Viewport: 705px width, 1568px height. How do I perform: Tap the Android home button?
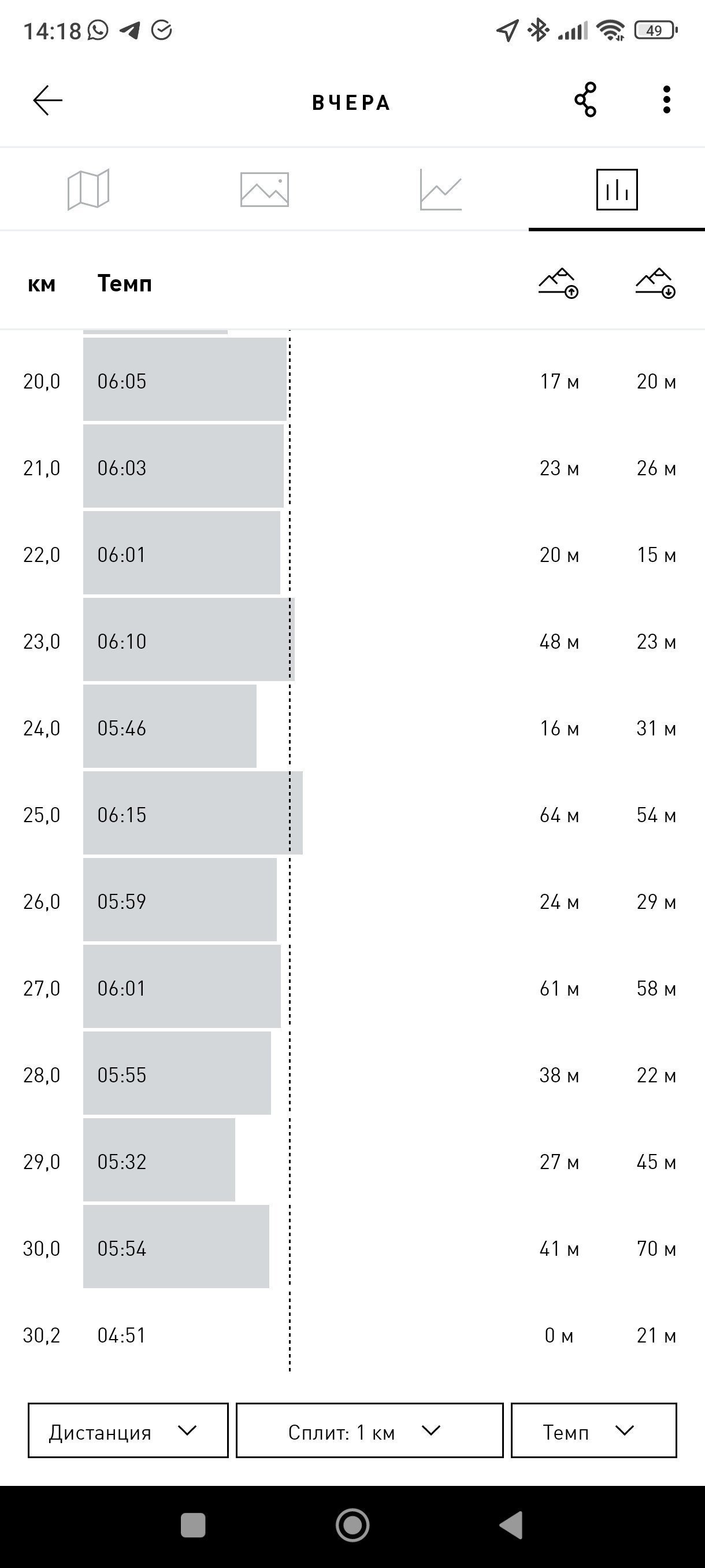(352, 1525)
